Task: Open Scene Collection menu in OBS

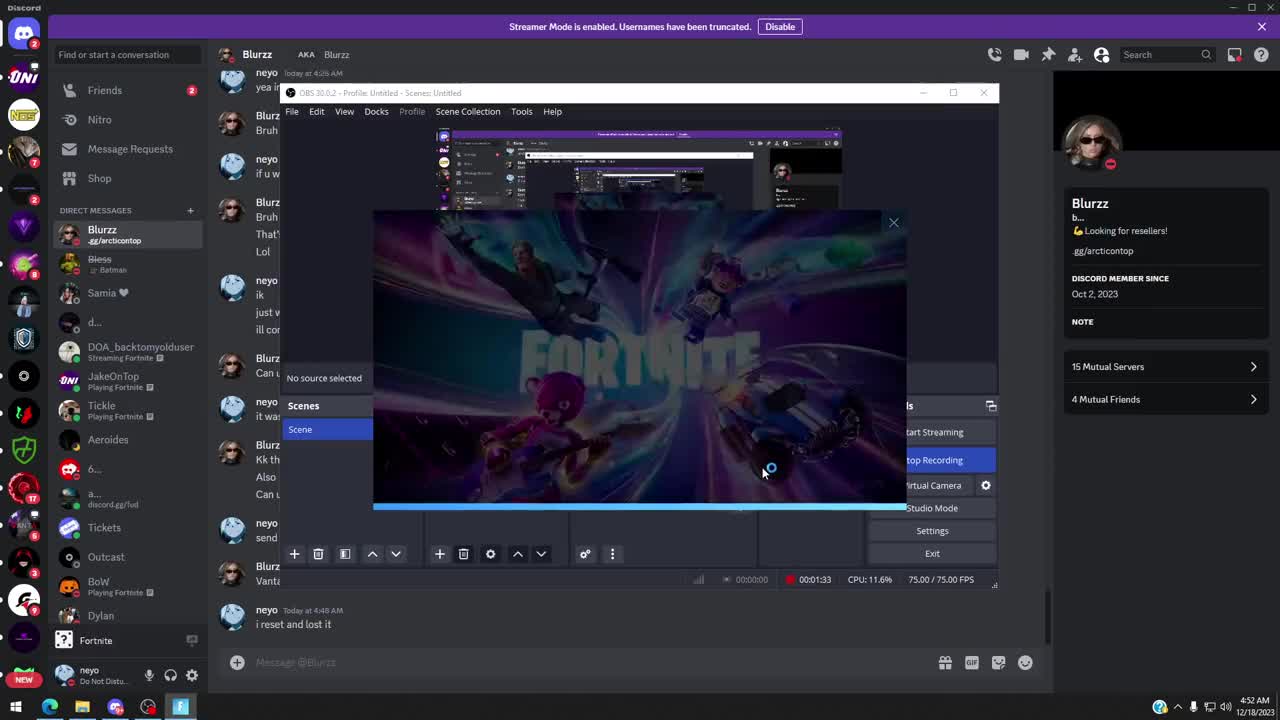Action: (468, 112)
